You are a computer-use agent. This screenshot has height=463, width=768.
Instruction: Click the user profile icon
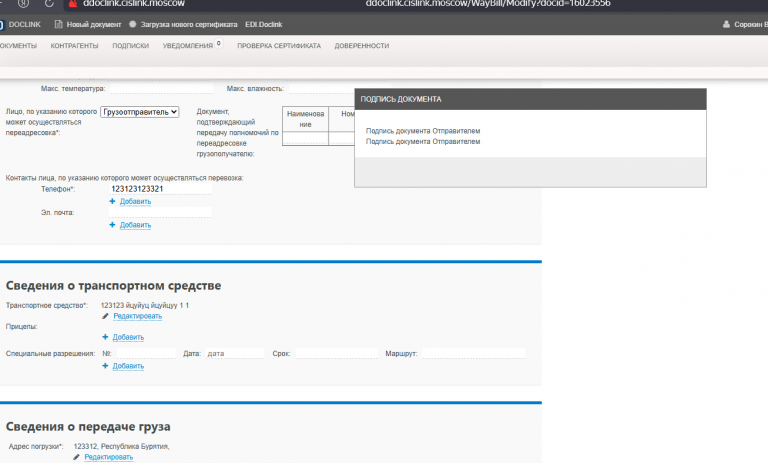coord(726,24)
